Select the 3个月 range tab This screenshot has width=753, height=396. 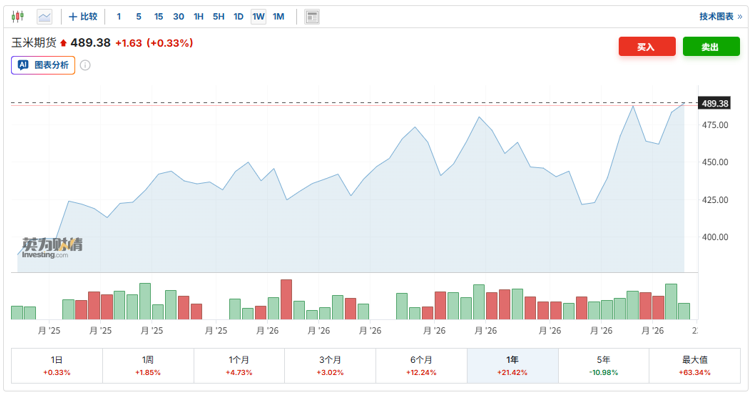click(330, 366)
